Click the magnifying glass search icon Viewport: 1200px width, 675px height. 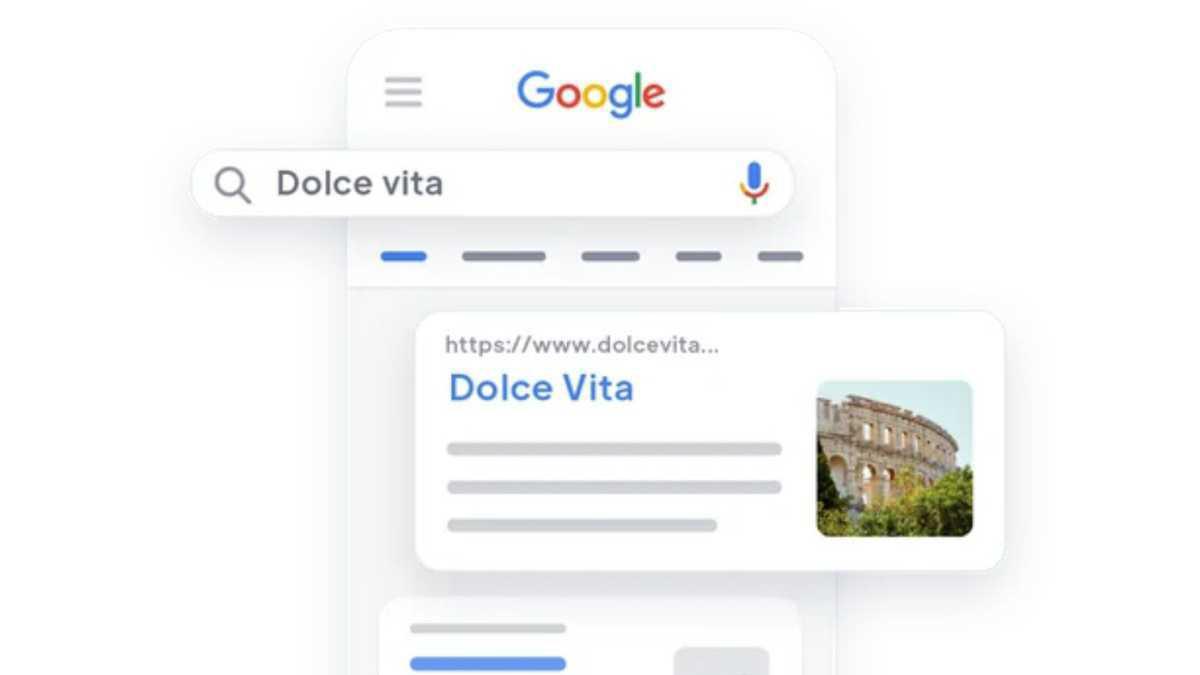[232, 185]
